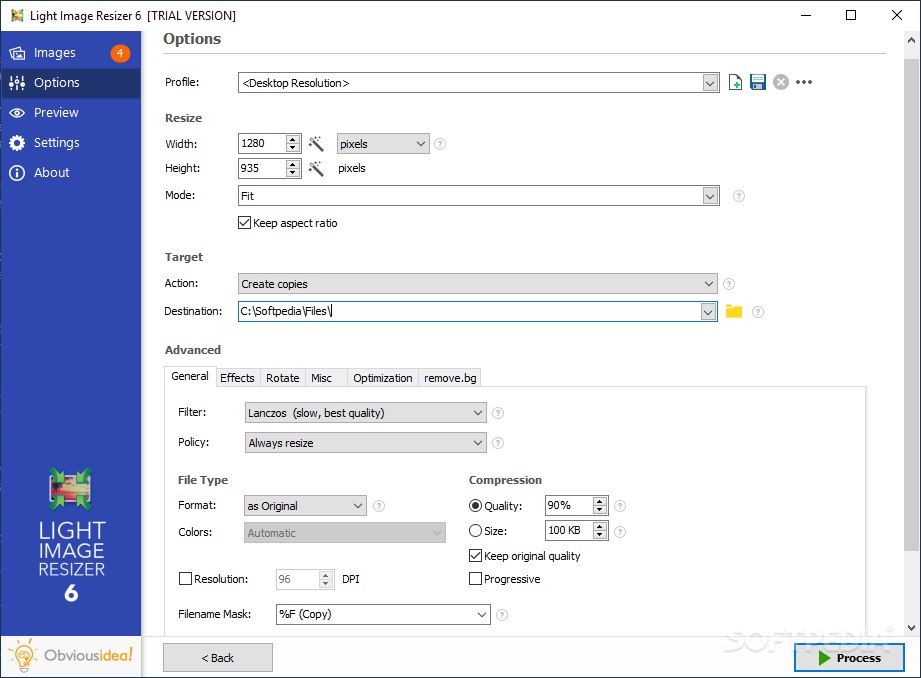This screenshot has height=678, width=921.
Task: Switch to the Effects tab
Action: tap(237, 378)
